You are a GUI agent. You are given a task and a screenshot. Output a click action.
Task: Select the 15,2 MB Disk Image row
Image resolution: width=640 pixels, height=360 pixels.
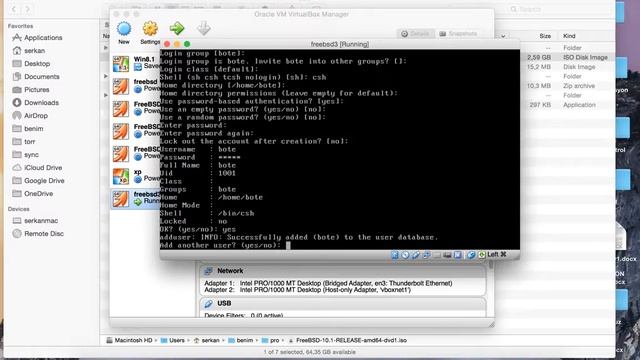(567, 67)
